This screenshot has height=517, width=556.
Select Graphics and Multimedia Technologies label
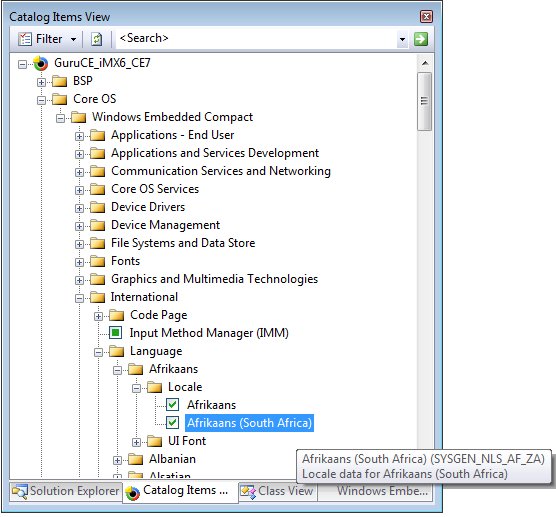click(215, 279)
